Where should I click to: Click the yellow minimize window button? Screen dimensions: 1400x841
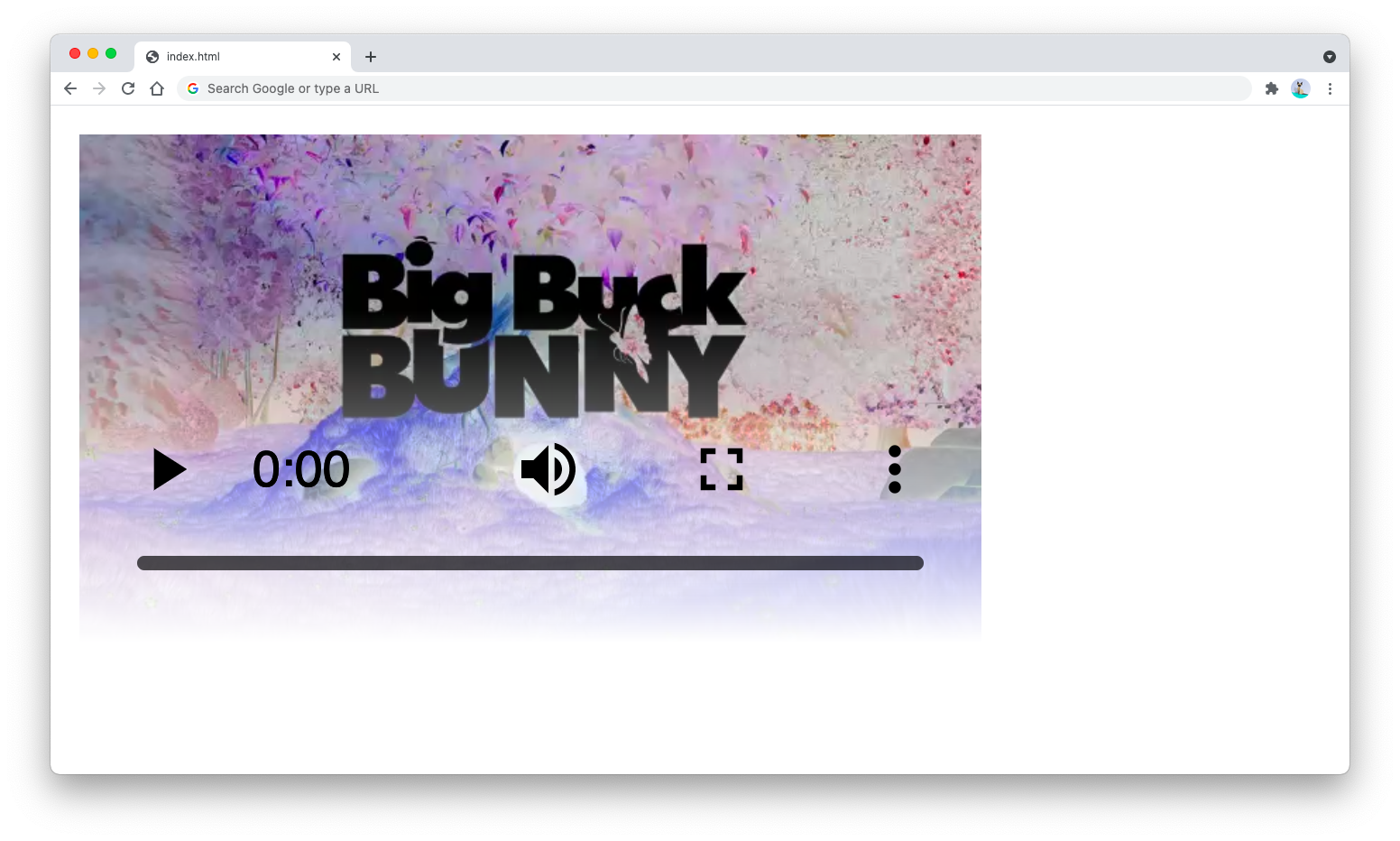[93, 53]
